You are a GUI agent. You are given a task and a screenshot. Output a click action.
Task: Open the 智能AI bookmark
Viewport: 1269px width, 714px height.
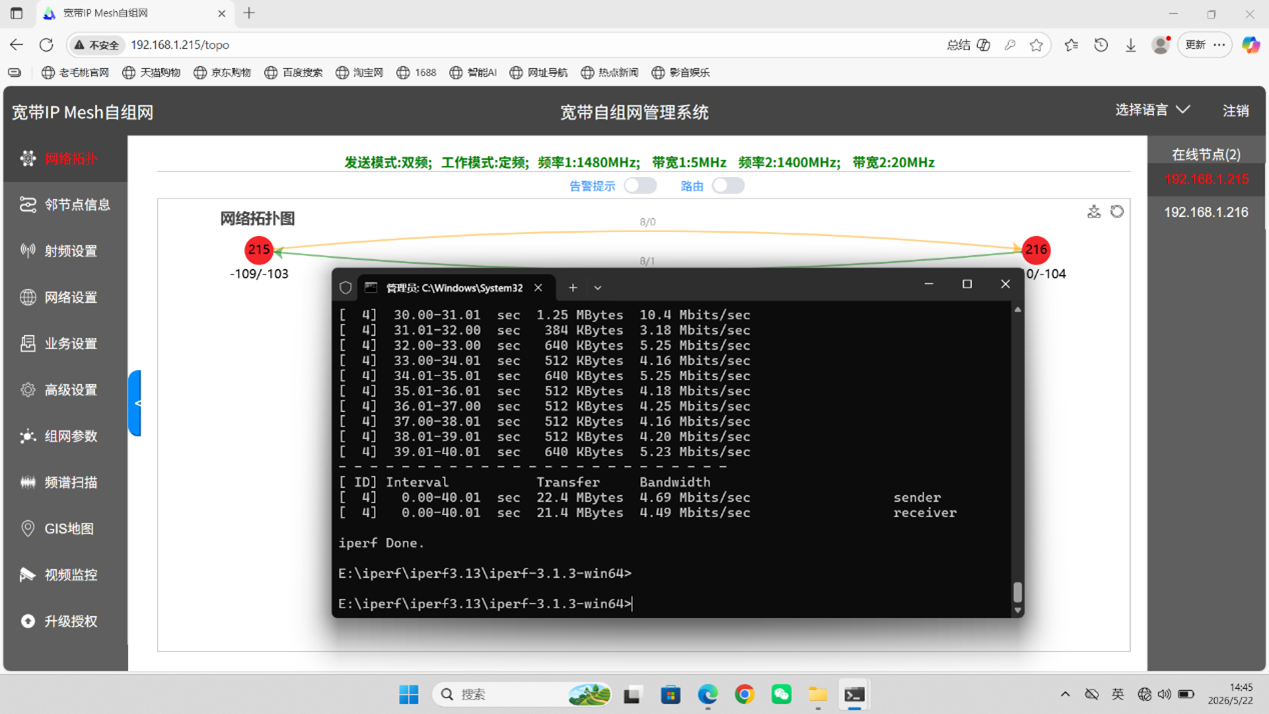[x=473, y=72]
